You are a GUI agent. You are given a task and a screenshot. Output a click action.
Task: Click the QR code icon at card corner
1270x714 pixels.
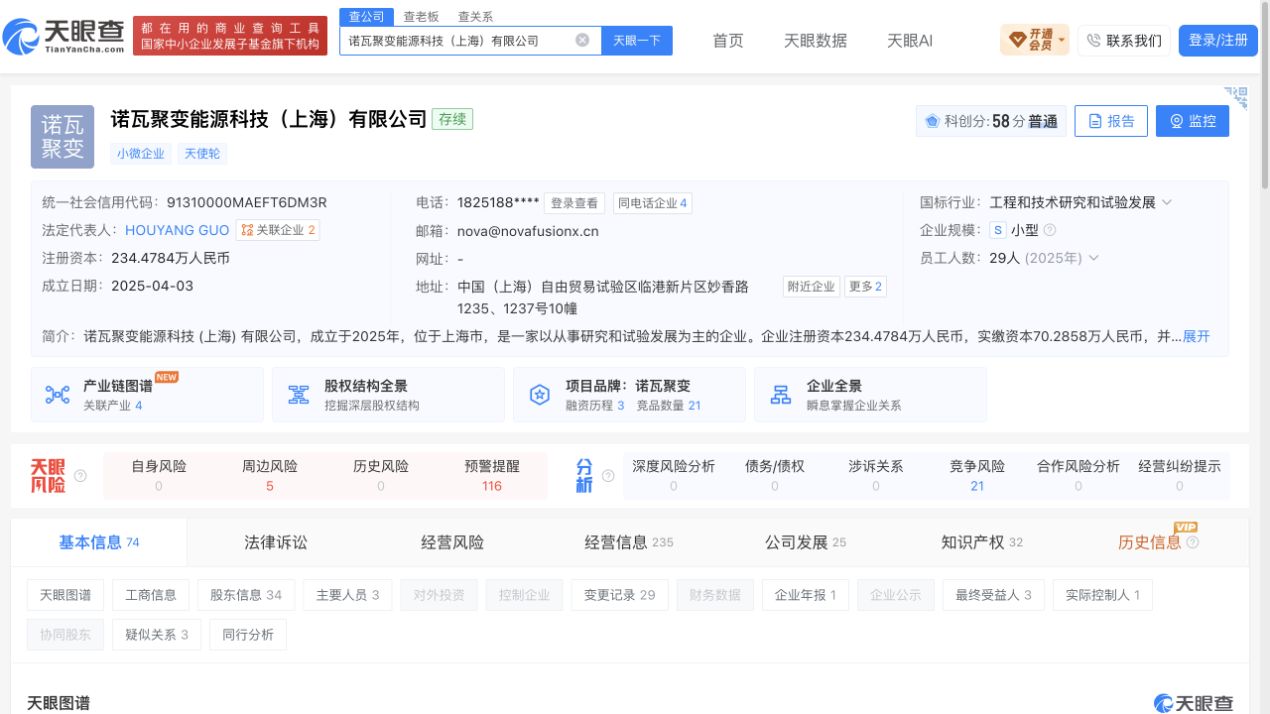click(1238, 97)
